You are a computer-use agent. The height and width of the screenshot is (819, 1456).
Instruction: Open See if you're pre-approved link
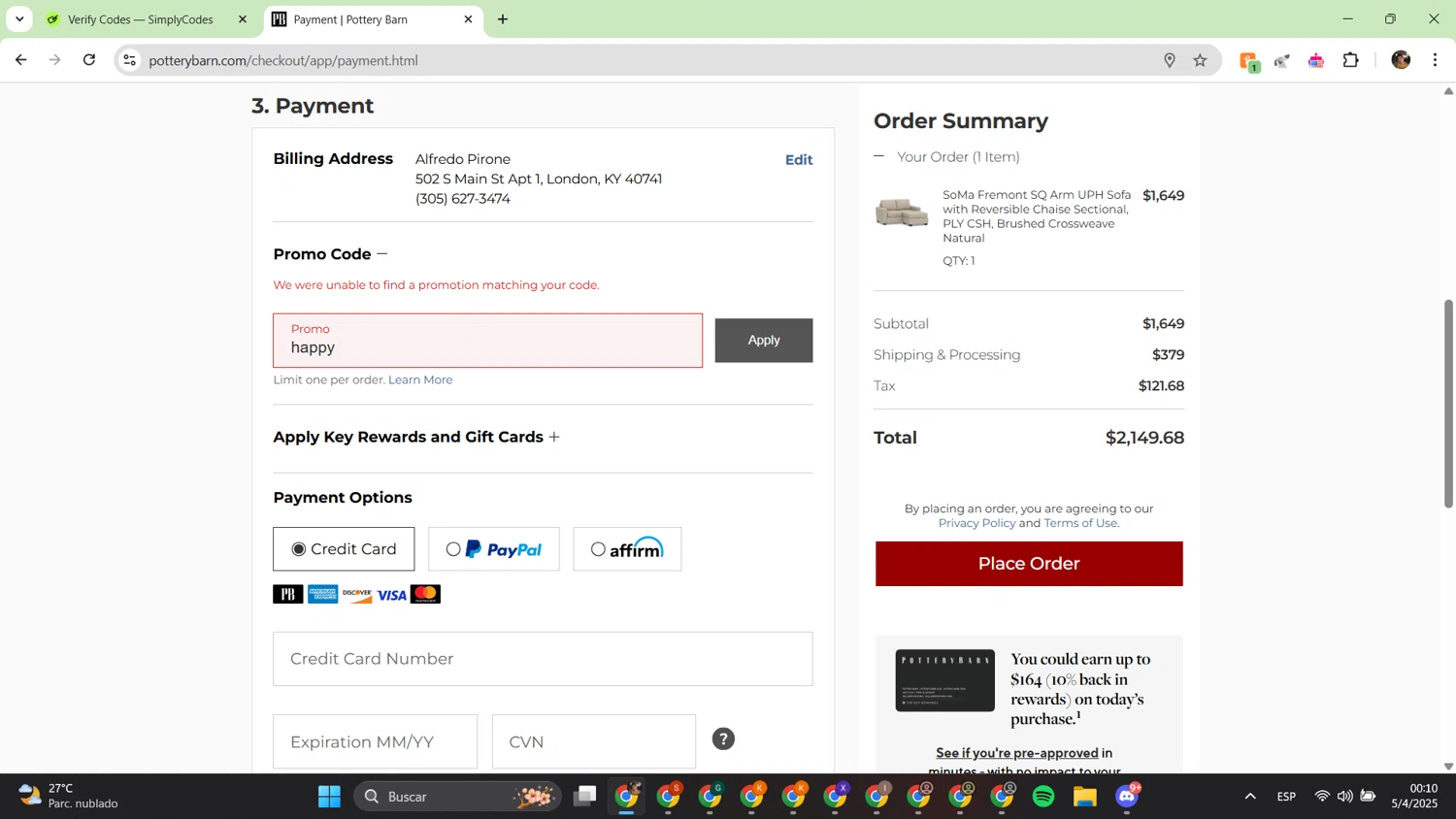(x=1017, y=753)
